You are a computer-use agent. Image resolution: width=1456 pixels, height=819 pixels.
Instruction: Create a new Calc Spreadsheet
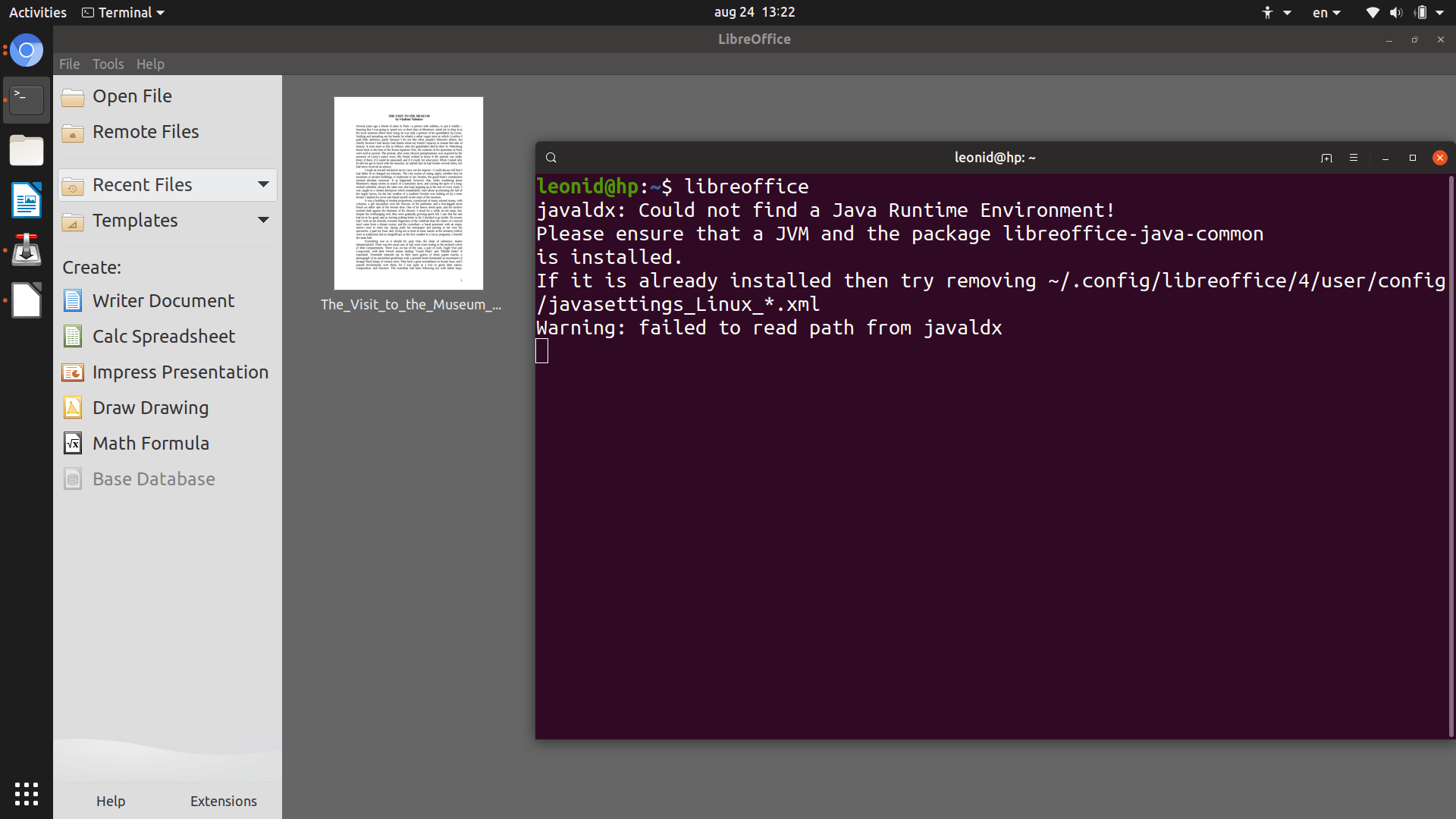pos(163,337)
